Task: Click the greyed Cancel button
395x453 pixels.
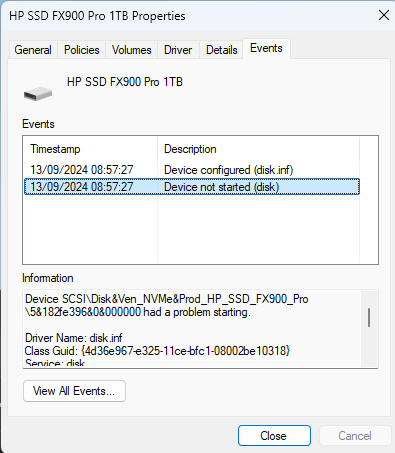Action: [355, 435]
